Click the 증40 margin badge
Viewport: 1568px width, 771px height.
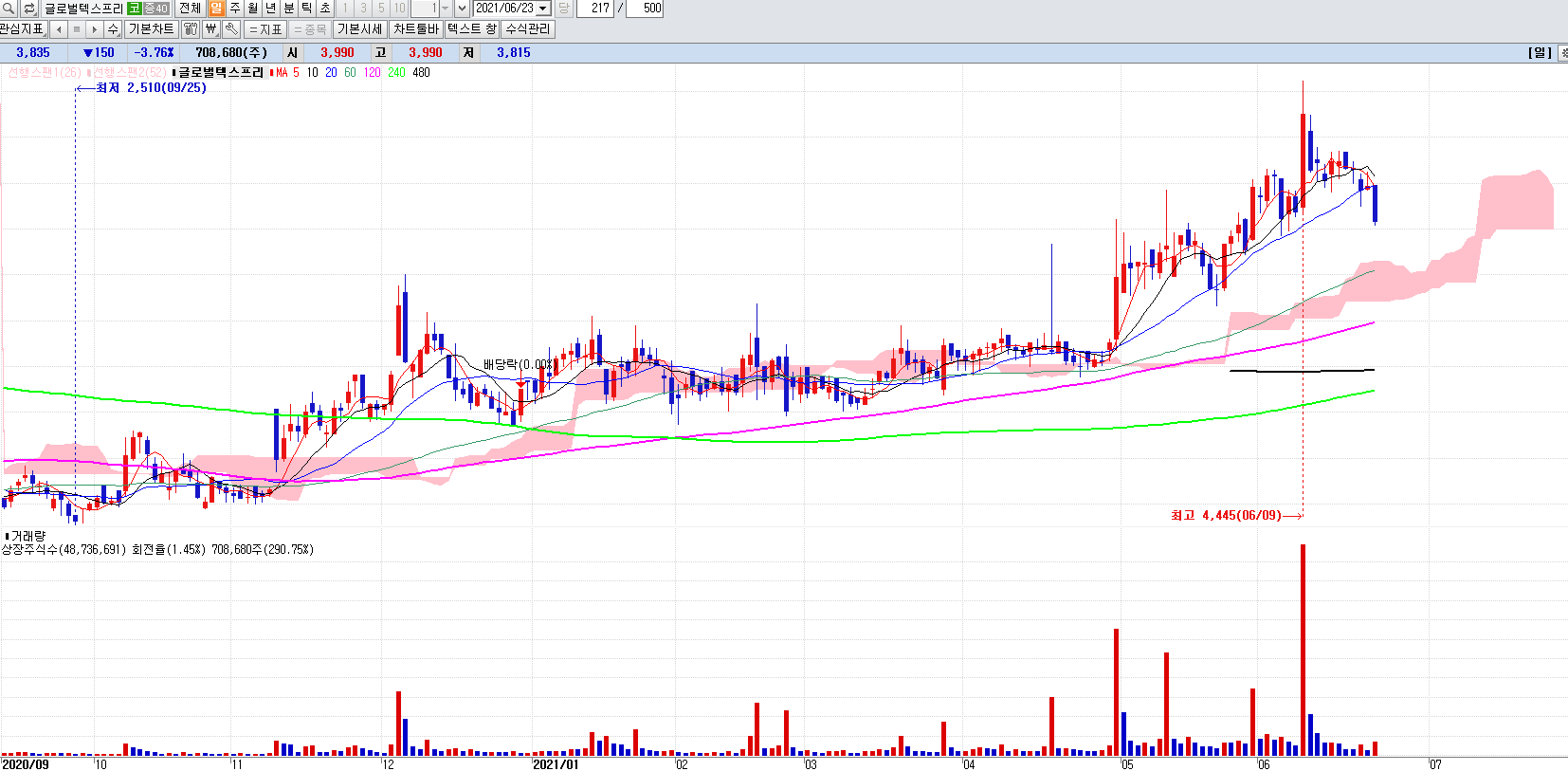click(x=156, y=9)
